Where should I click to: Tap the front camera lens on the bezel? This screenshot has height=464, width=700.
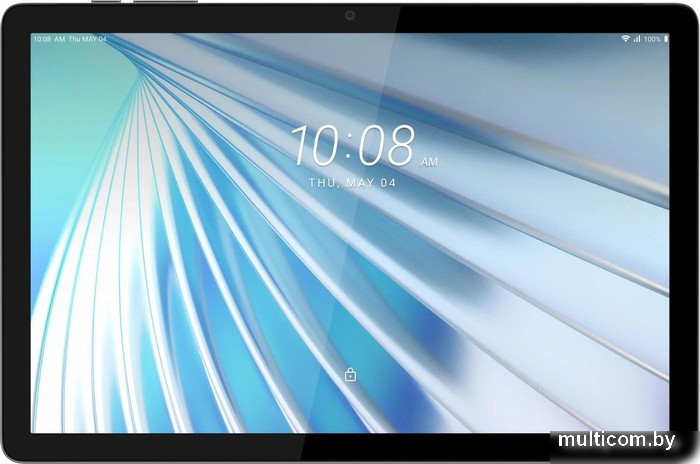coord(350,16)
